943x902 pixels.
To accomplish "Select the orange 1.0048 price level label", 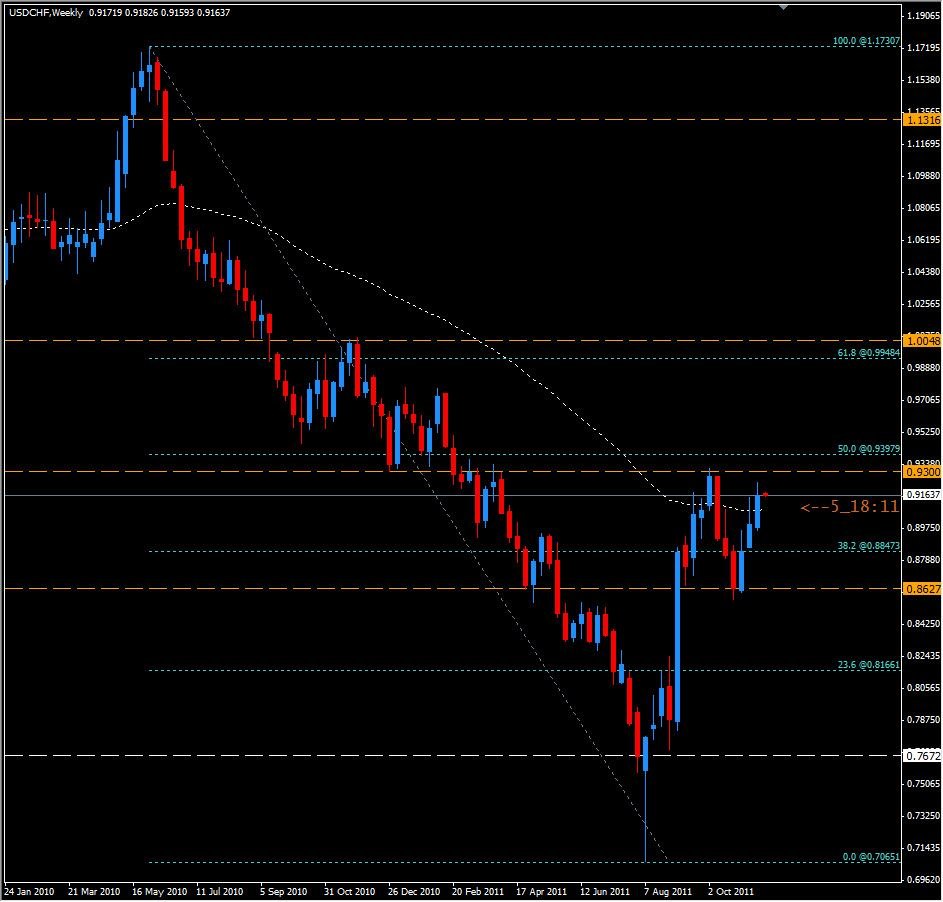I will (x=919, y=340).
